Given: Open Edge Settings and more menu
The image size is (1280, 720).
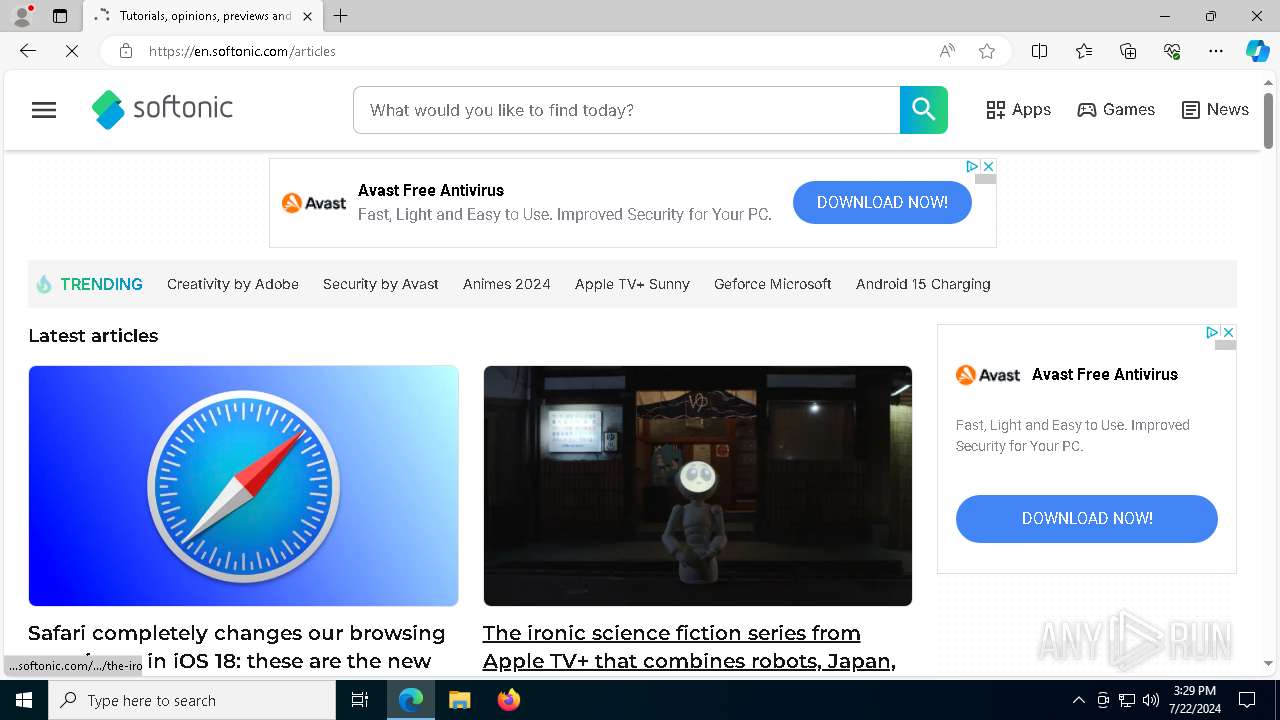Looking at the screenshot, I should [x=1216, y=51].
